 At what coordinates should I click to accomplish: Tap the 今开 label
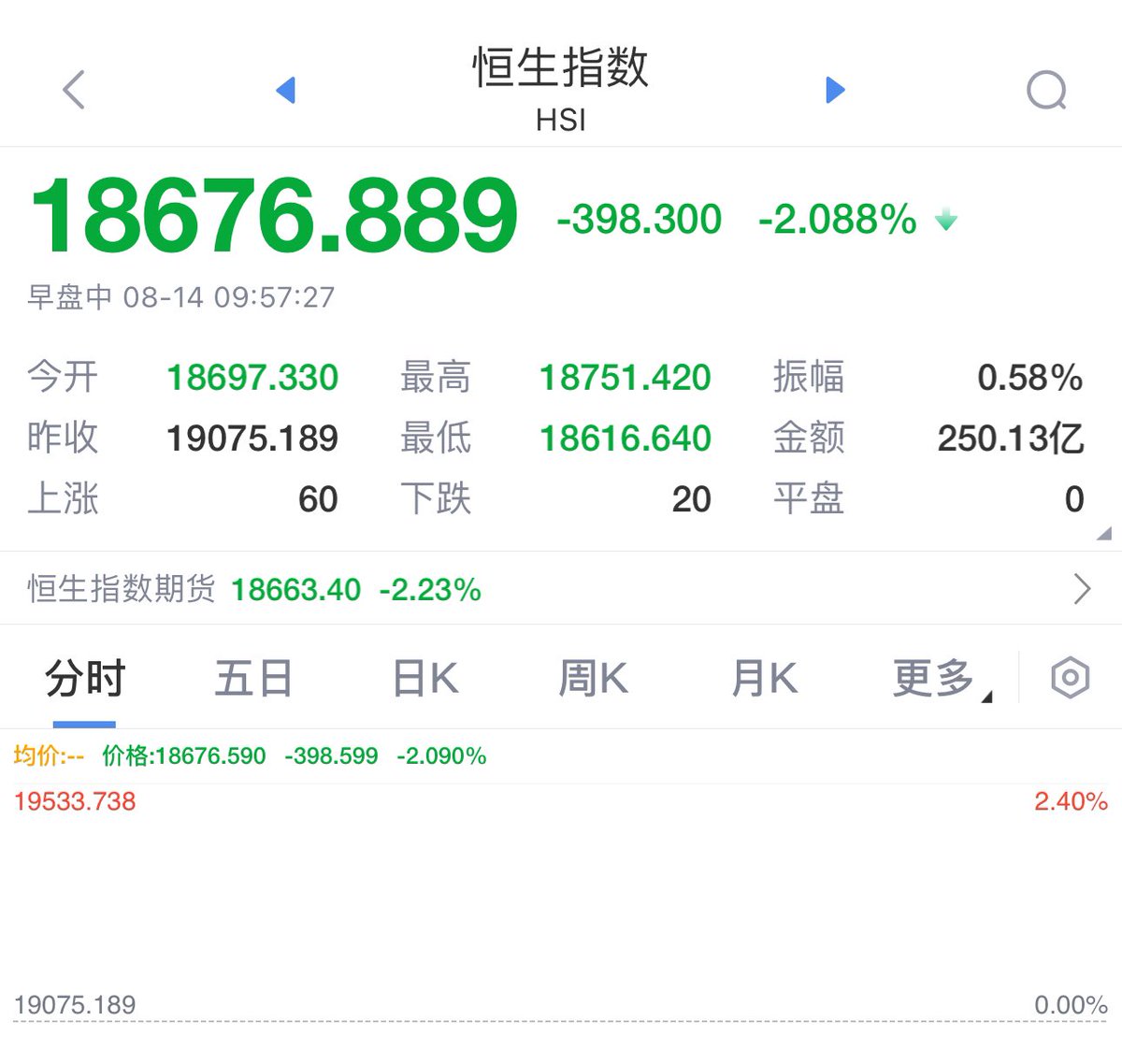click(63, 378)
